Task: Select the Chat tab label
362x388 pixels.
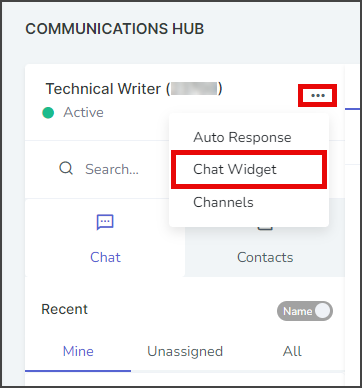Action: click(105, 257)
